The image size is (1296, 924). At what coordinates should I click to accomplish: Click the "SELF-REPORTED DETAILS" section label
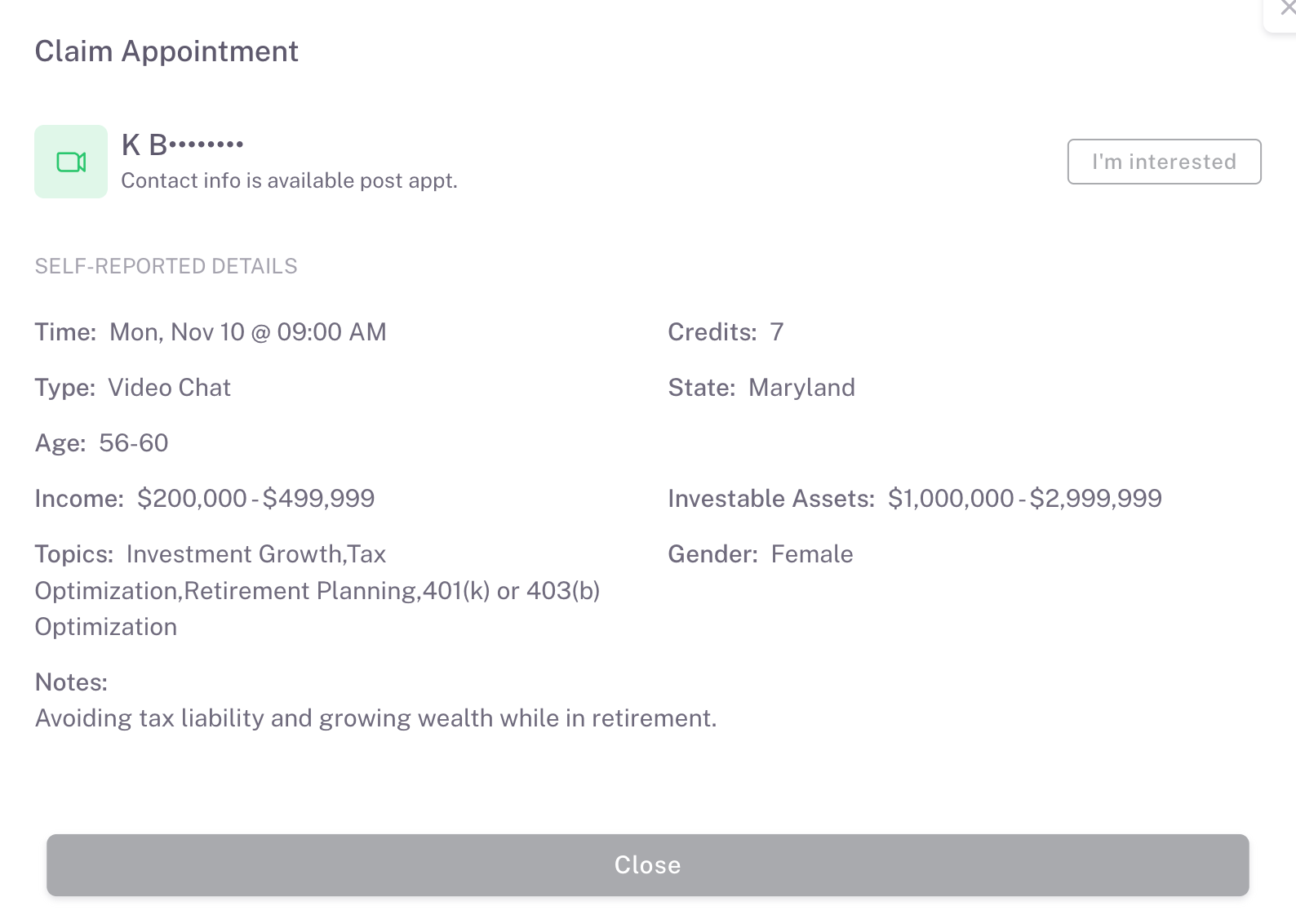pos(166,266)
